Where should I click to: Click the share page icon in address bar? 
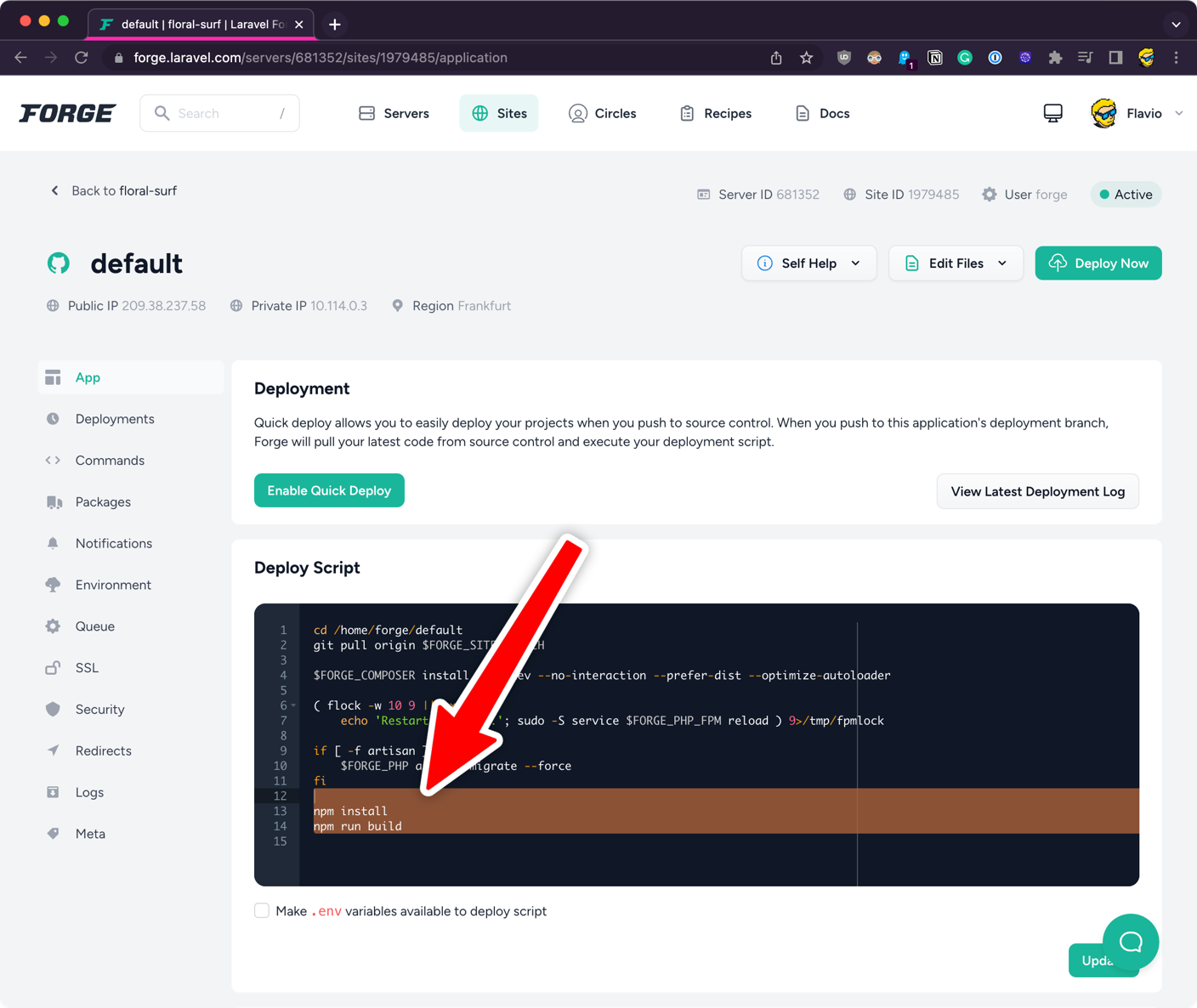776,58
